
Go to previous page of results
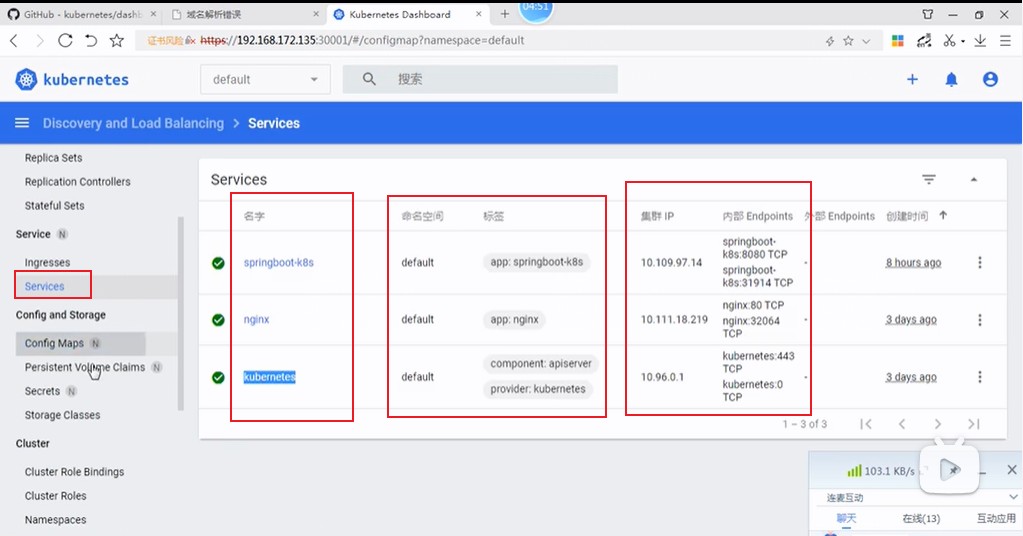click(x=902, y=424)
